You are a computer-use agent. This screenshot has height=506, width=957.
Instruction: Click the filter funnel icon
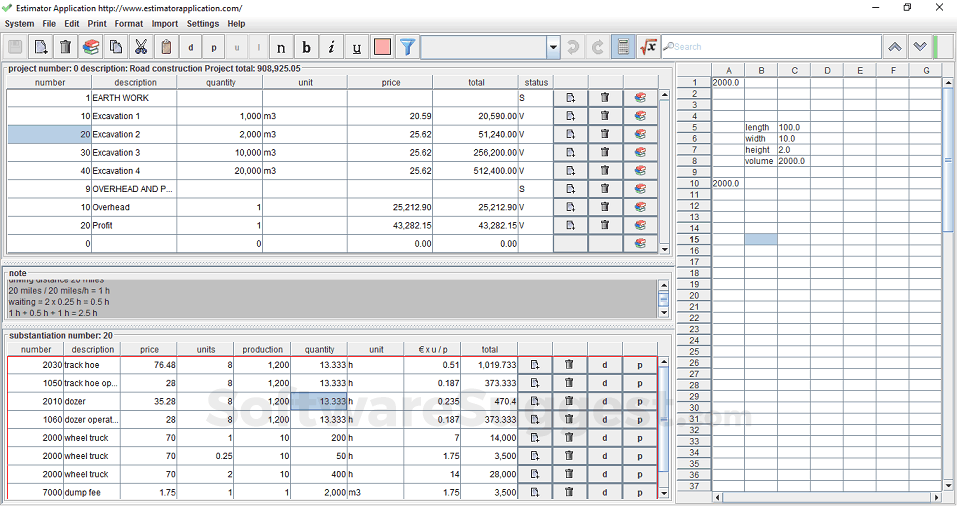(408, 47)
